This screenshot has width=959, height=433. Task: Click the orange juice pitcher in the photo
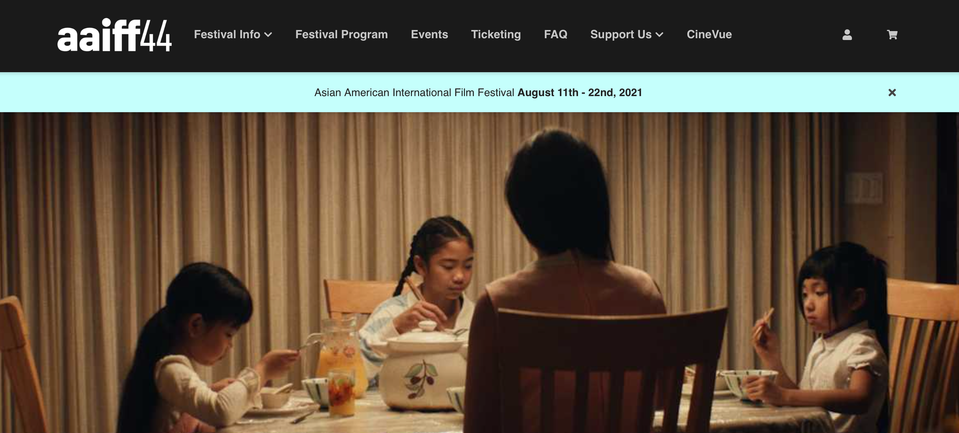pos(341,355)
